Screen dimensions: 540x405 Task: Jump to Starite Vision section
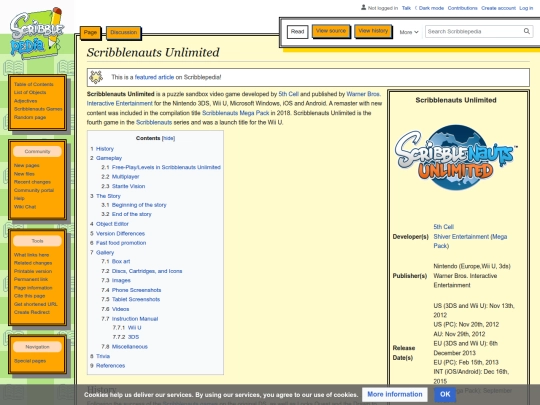128,186
